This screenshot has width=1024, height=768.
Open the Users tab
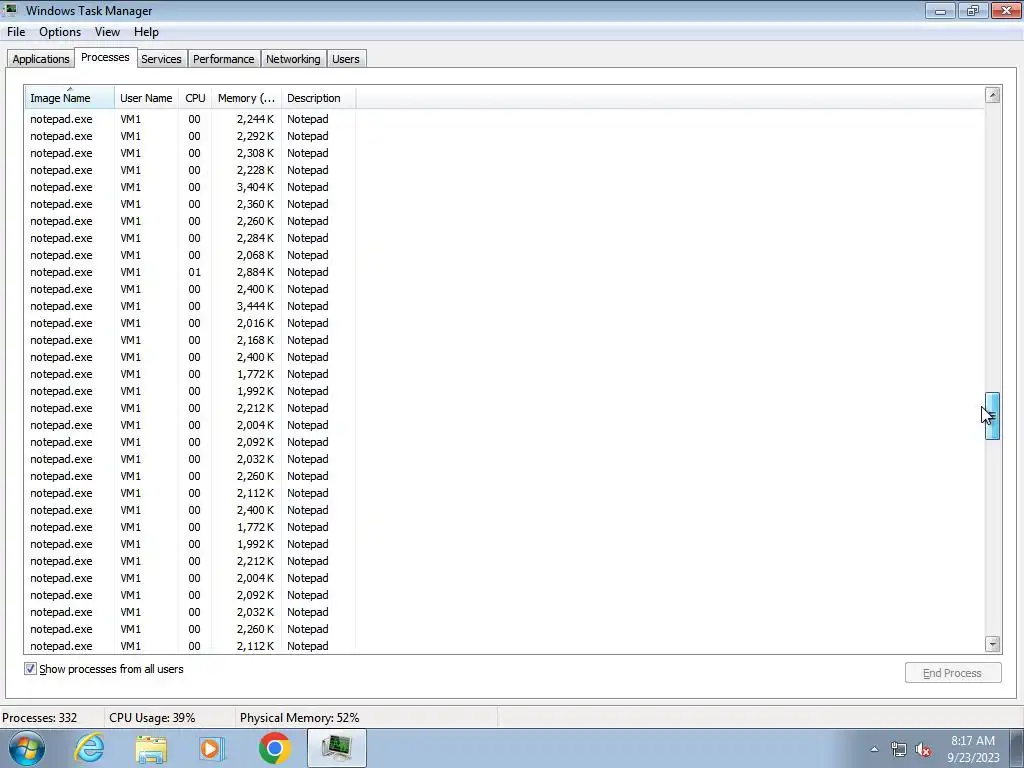(345, 59)
